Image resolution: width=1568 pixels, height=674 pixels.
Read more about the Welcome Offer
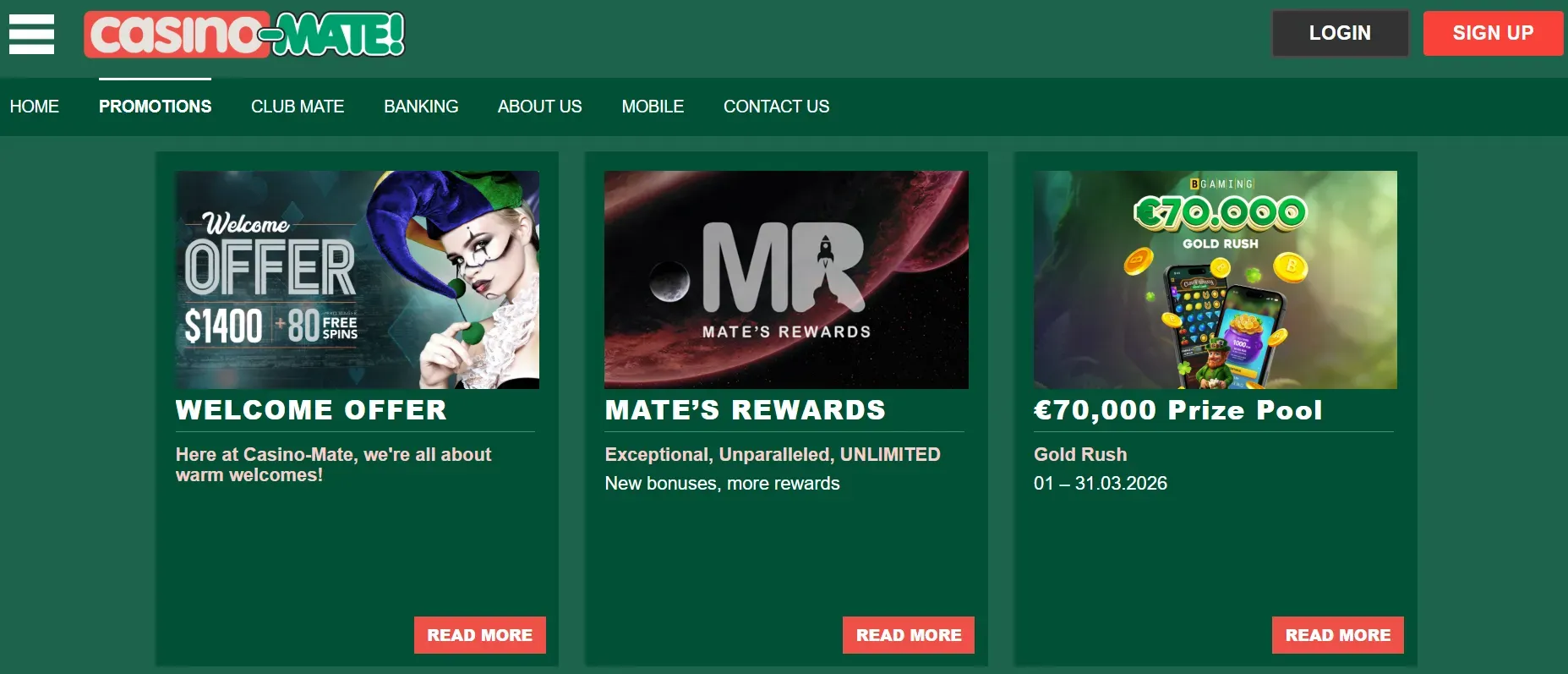(x=480, y=635)
